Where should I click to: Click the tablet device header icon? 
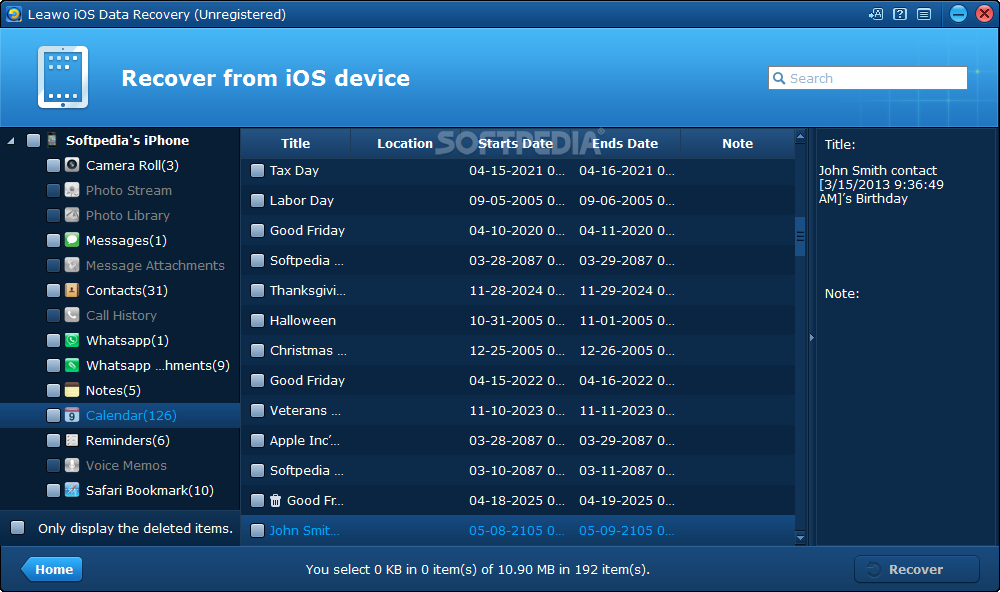click(x=62, y=77)
